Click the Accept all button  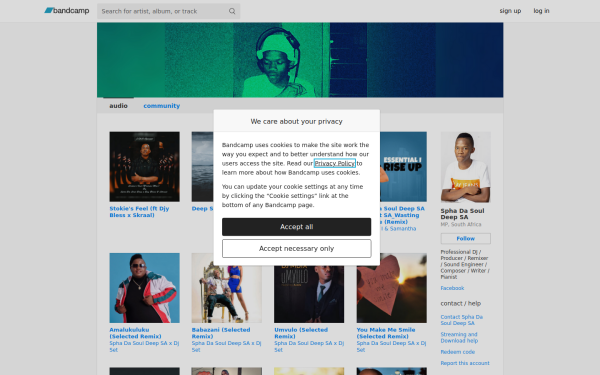pyautogui.click(x=297, y=227)
